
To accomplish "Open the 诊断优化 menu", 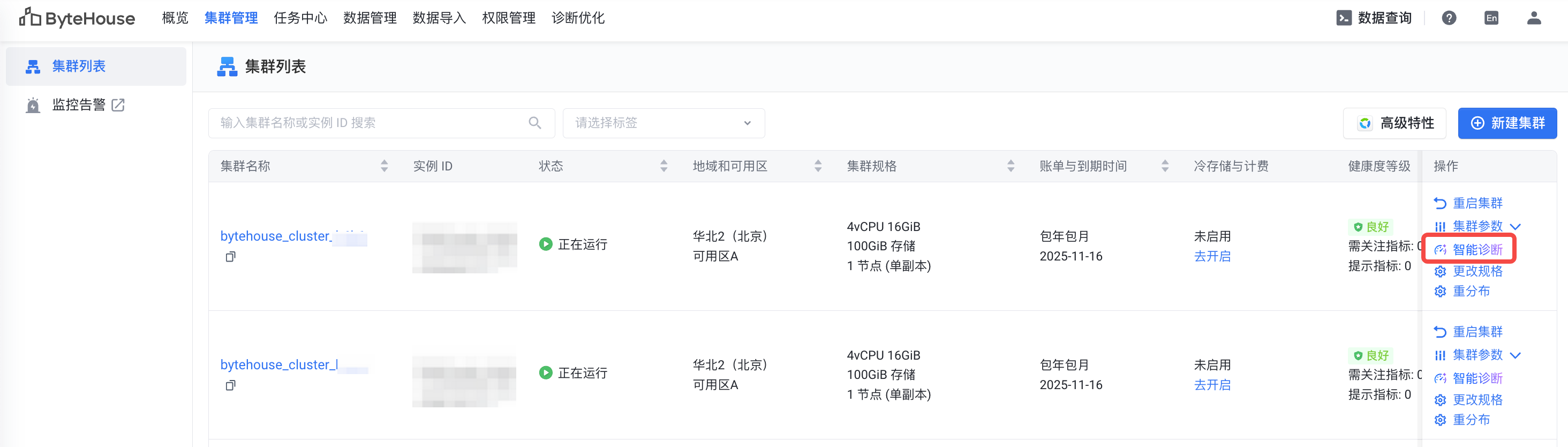I will click(578, 18).
